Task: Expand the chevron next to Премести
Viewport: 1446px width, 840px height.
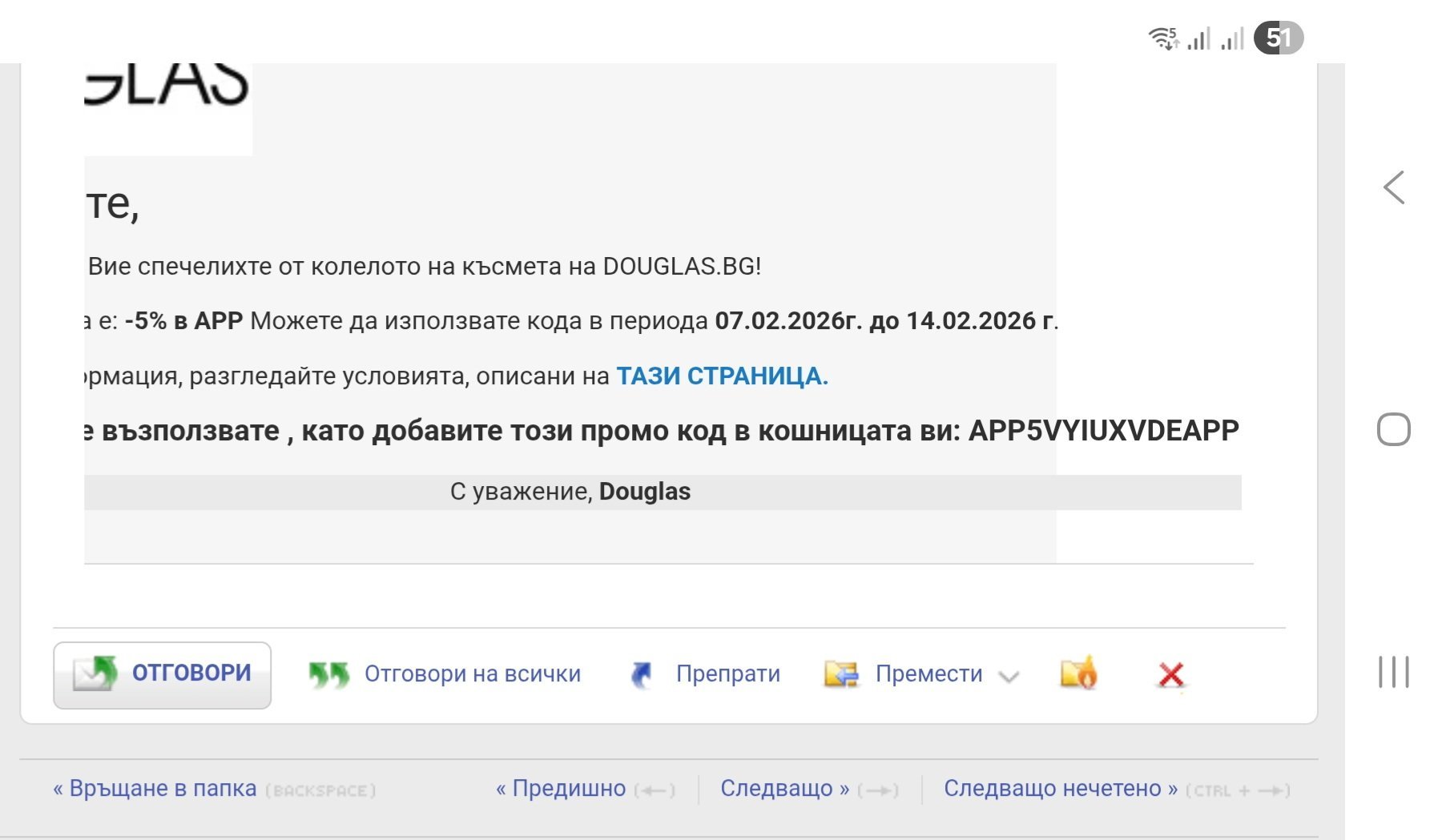Action: coord(1009,677)
